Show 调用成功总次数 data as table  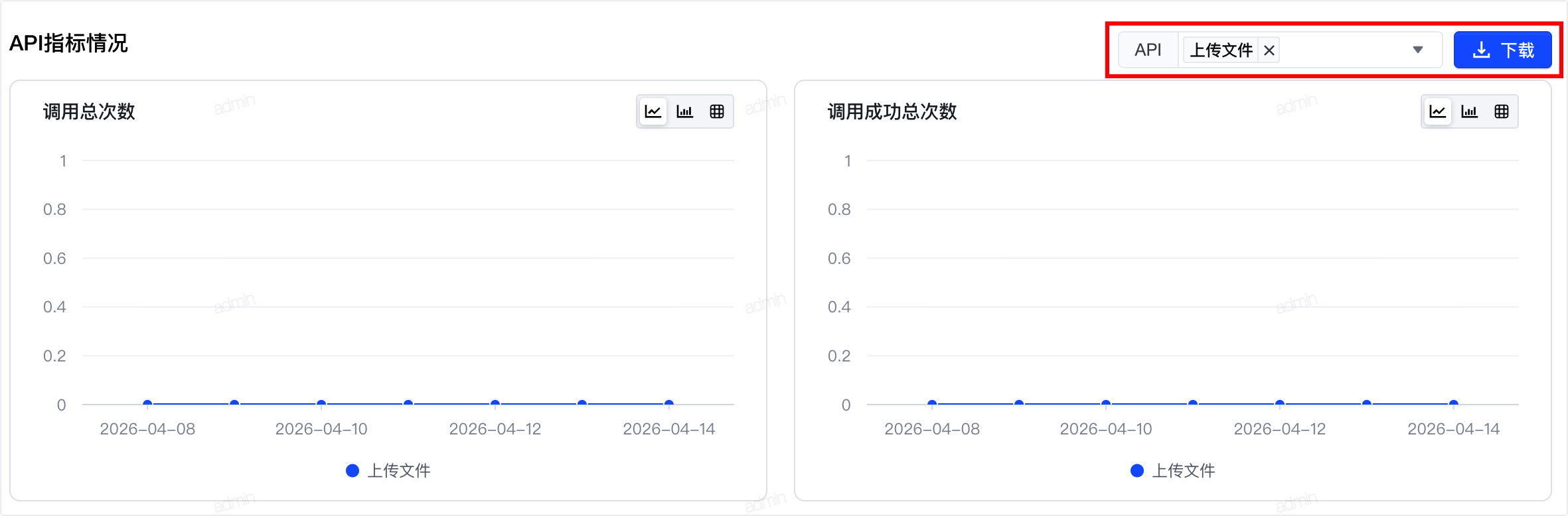[1502, 111]
